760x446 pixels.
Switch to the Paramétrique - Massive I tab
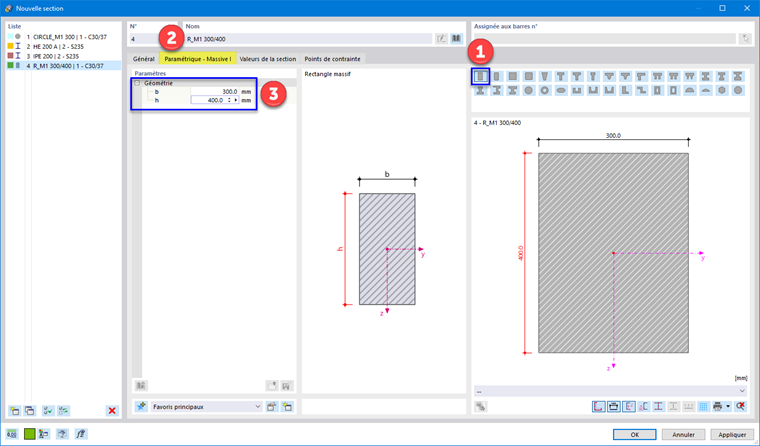pyautogui.click(x=198, y=59)
